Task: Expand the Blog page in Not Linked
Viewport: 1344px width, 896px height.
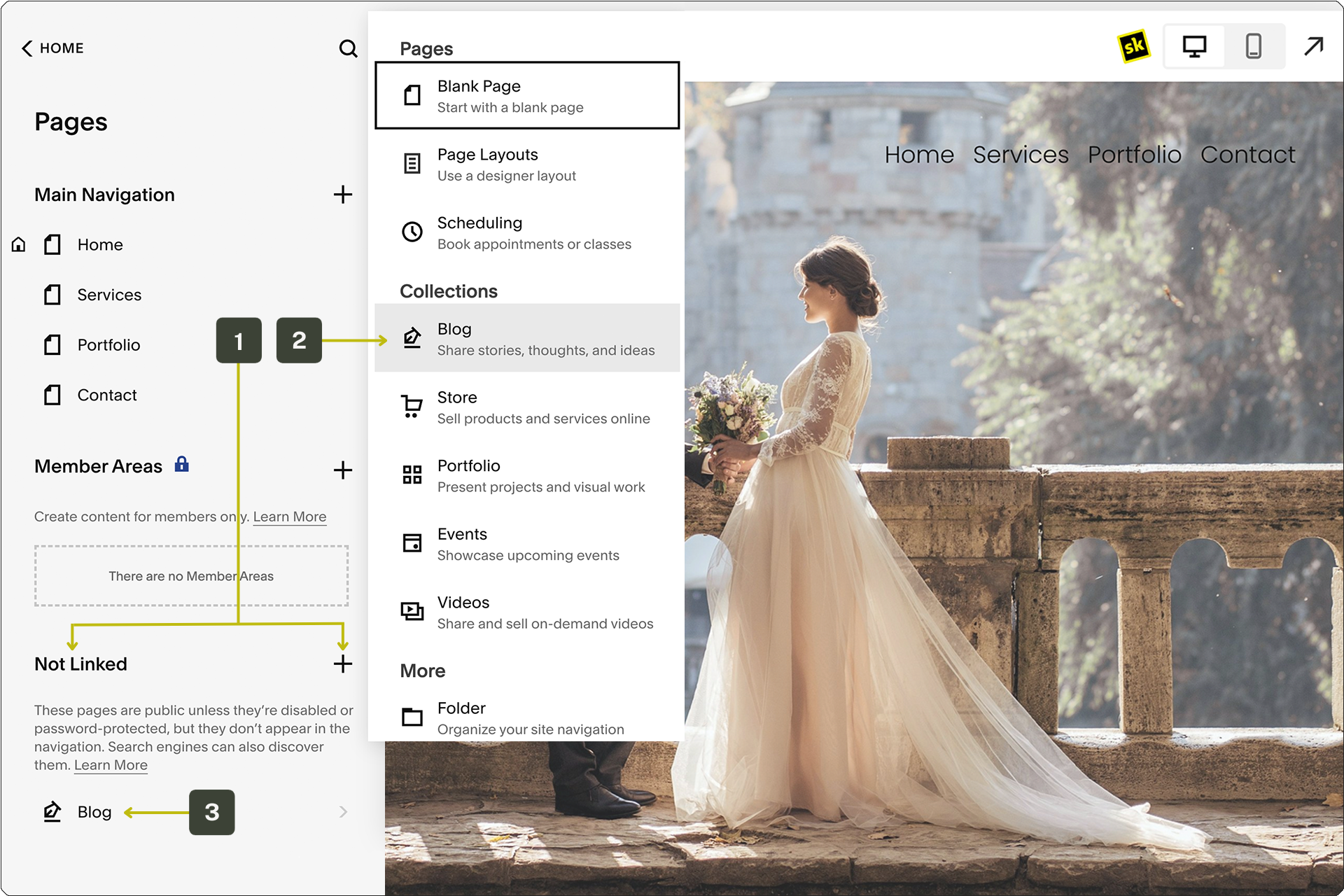Action: tap(346, 811)
